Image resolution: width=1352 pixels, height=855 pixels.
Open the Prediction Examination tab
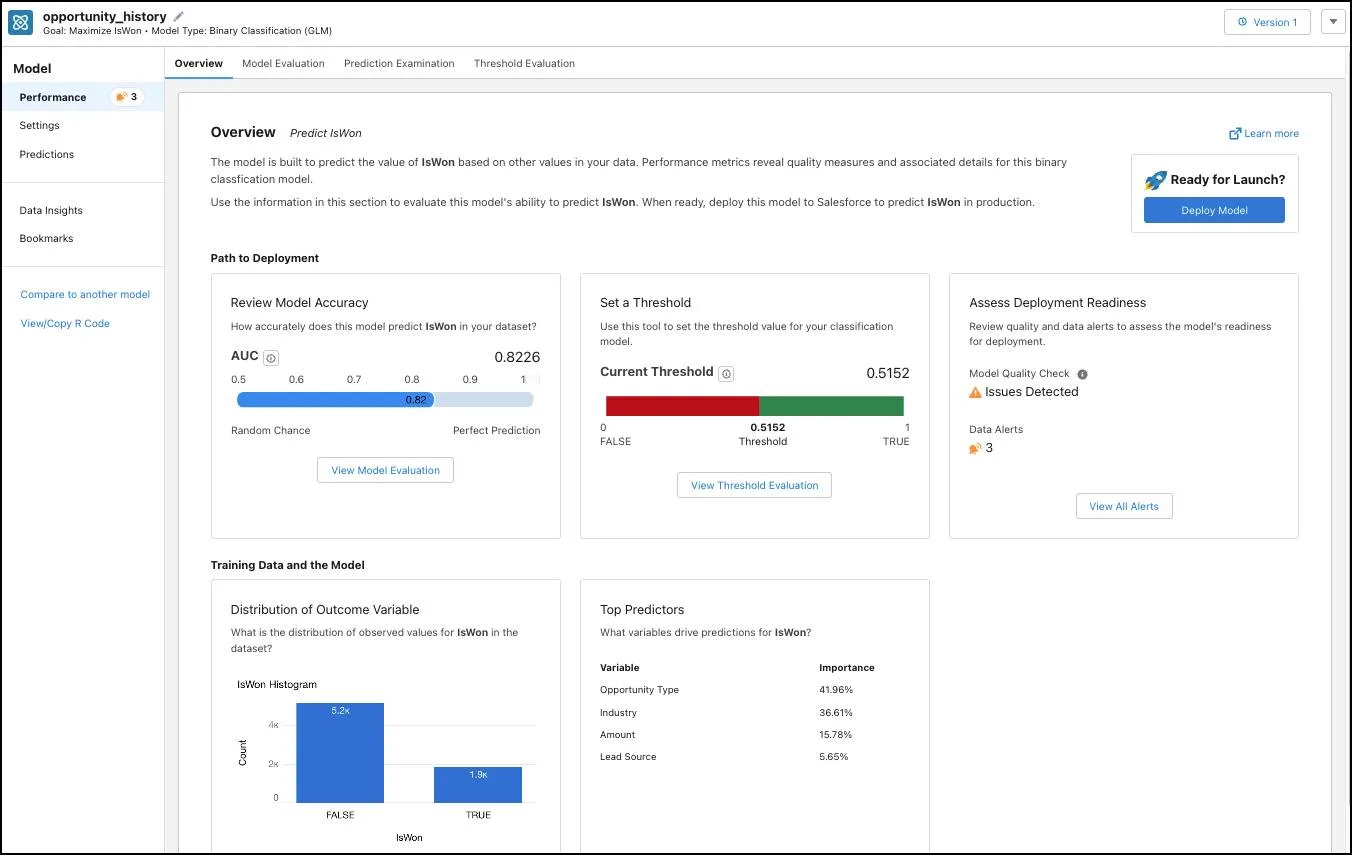[399, 63]
